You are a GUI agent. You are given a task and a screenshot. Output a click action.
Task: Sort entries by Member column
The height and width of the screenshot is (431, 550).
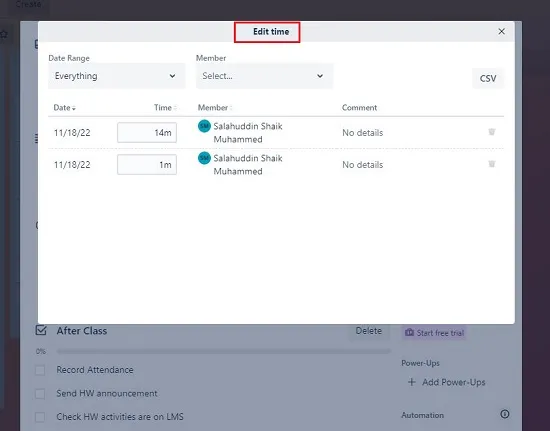coord(215,108)
